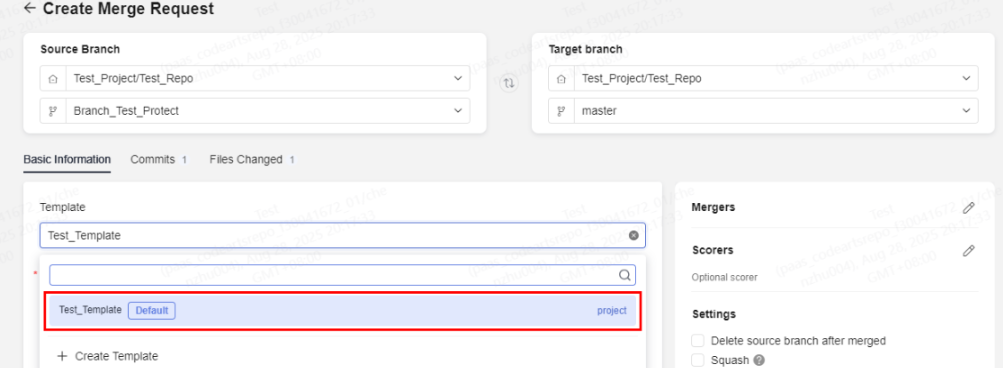Click the target branch fork icon
This screenshot has width=1003, height=368.
[562, 111]
